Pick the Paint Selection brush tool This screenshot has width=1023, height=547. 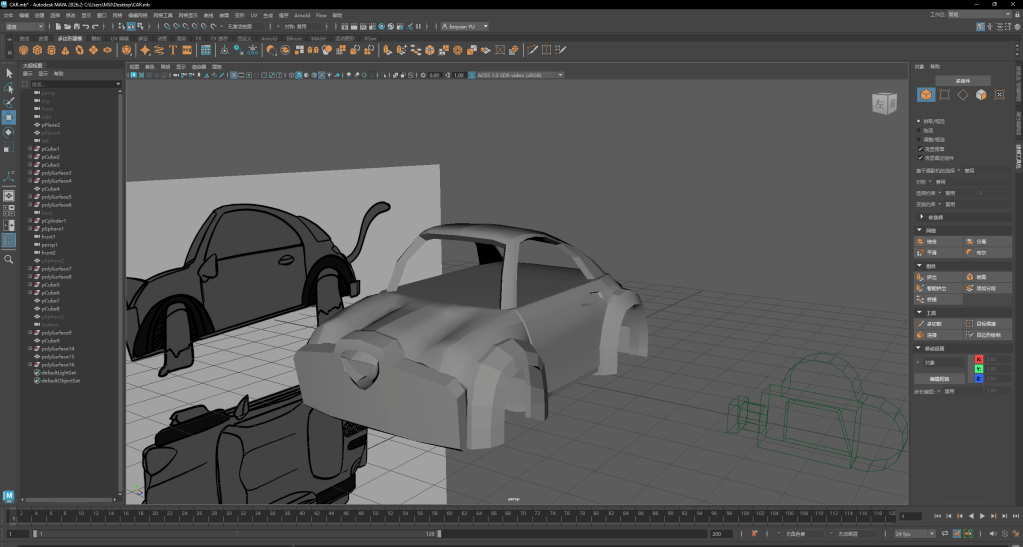(x=9, y=102)
